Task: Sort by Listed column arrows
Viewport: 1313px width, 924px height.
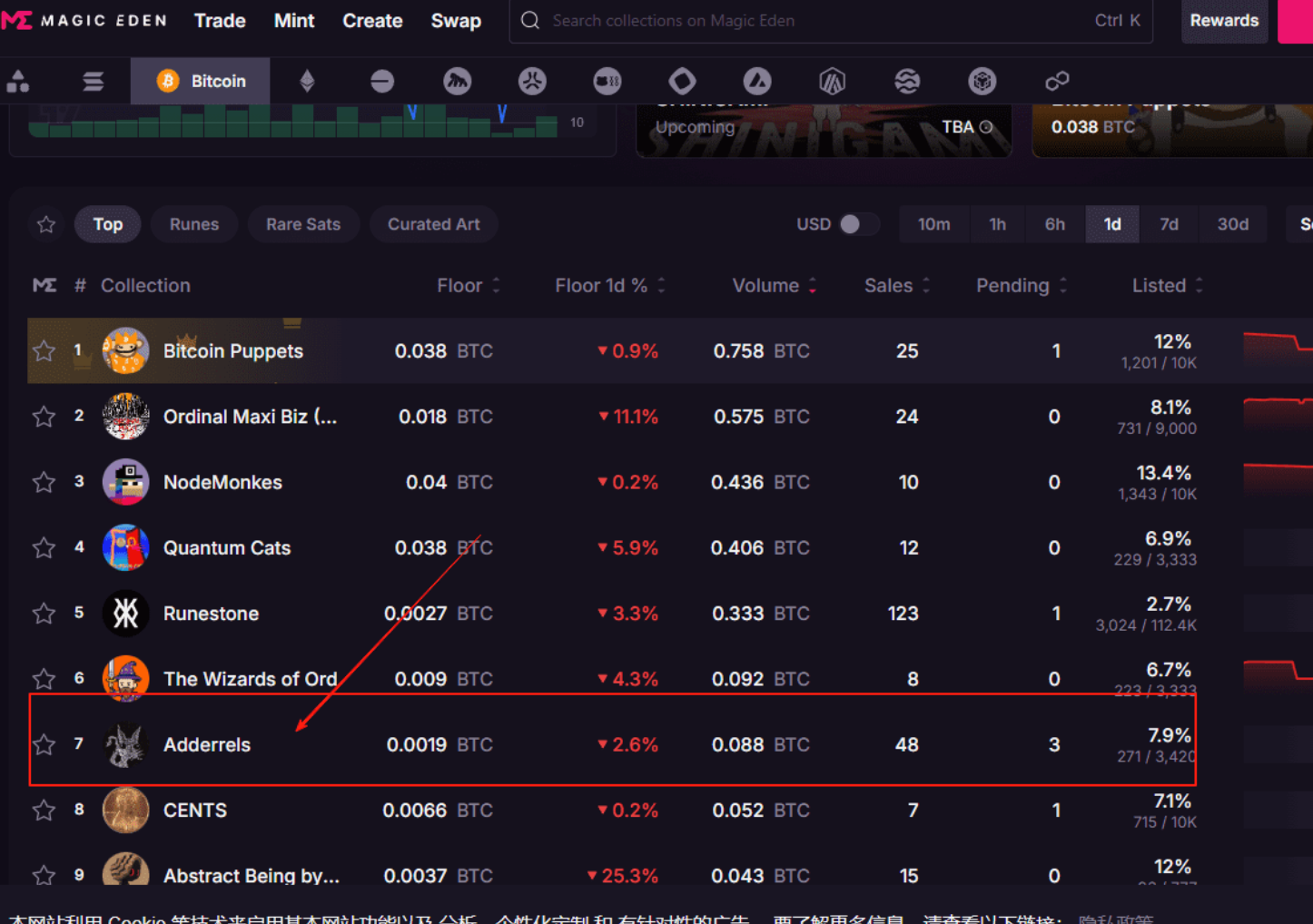Action: click(1199, 285)
